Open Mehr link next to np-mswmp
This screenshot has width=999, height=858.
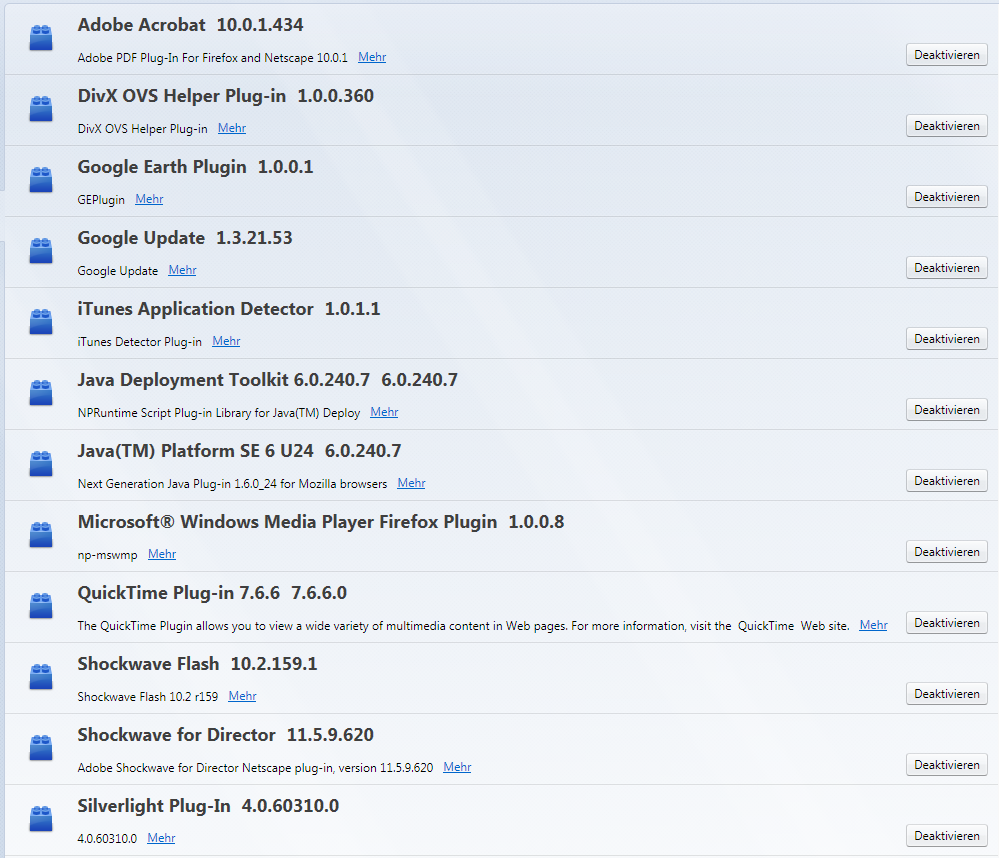click(x=162, y=554)
